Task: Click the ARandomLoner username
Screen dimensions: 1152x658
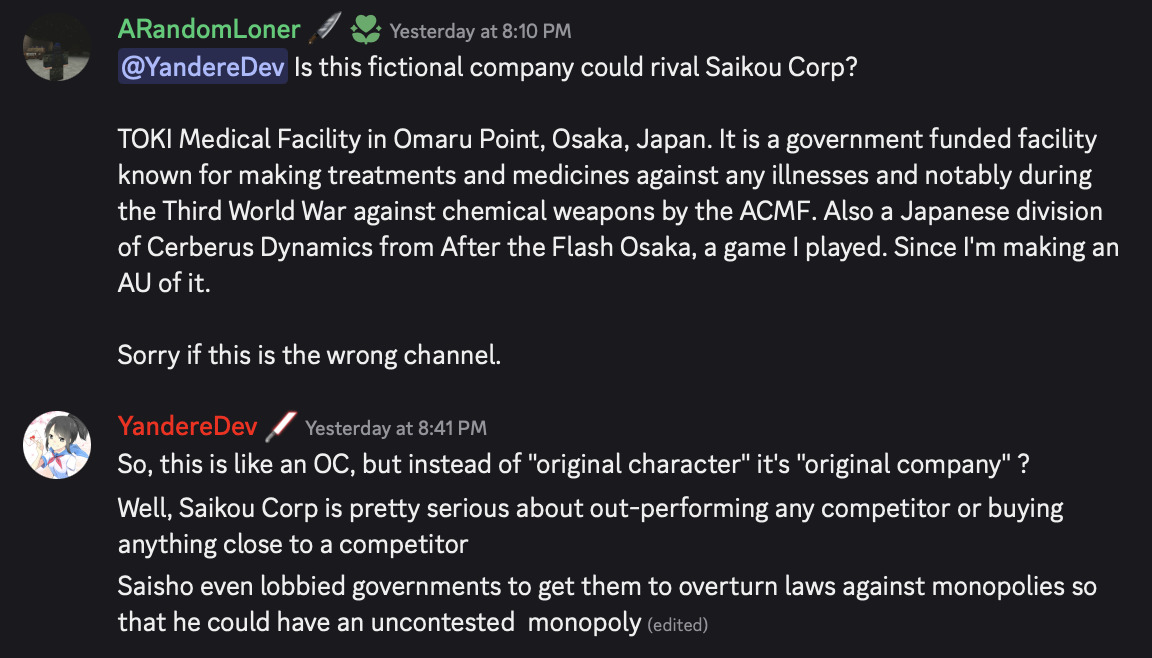Action: [208, 30]
